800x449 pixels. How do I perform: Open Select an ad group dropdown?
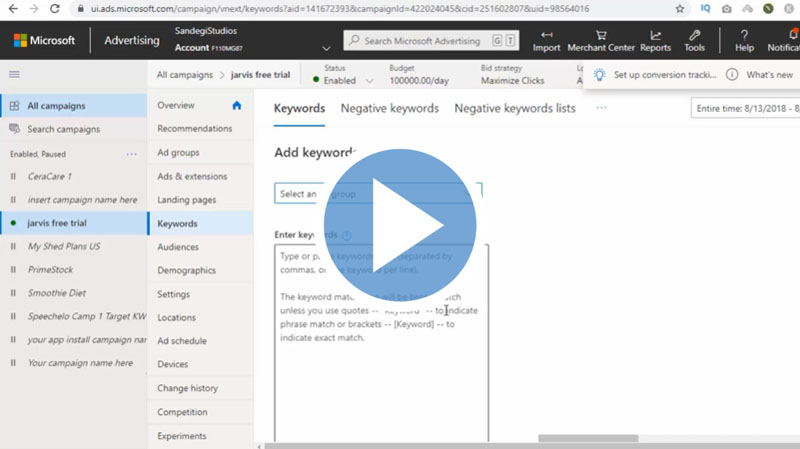click(x=378, y=193)
